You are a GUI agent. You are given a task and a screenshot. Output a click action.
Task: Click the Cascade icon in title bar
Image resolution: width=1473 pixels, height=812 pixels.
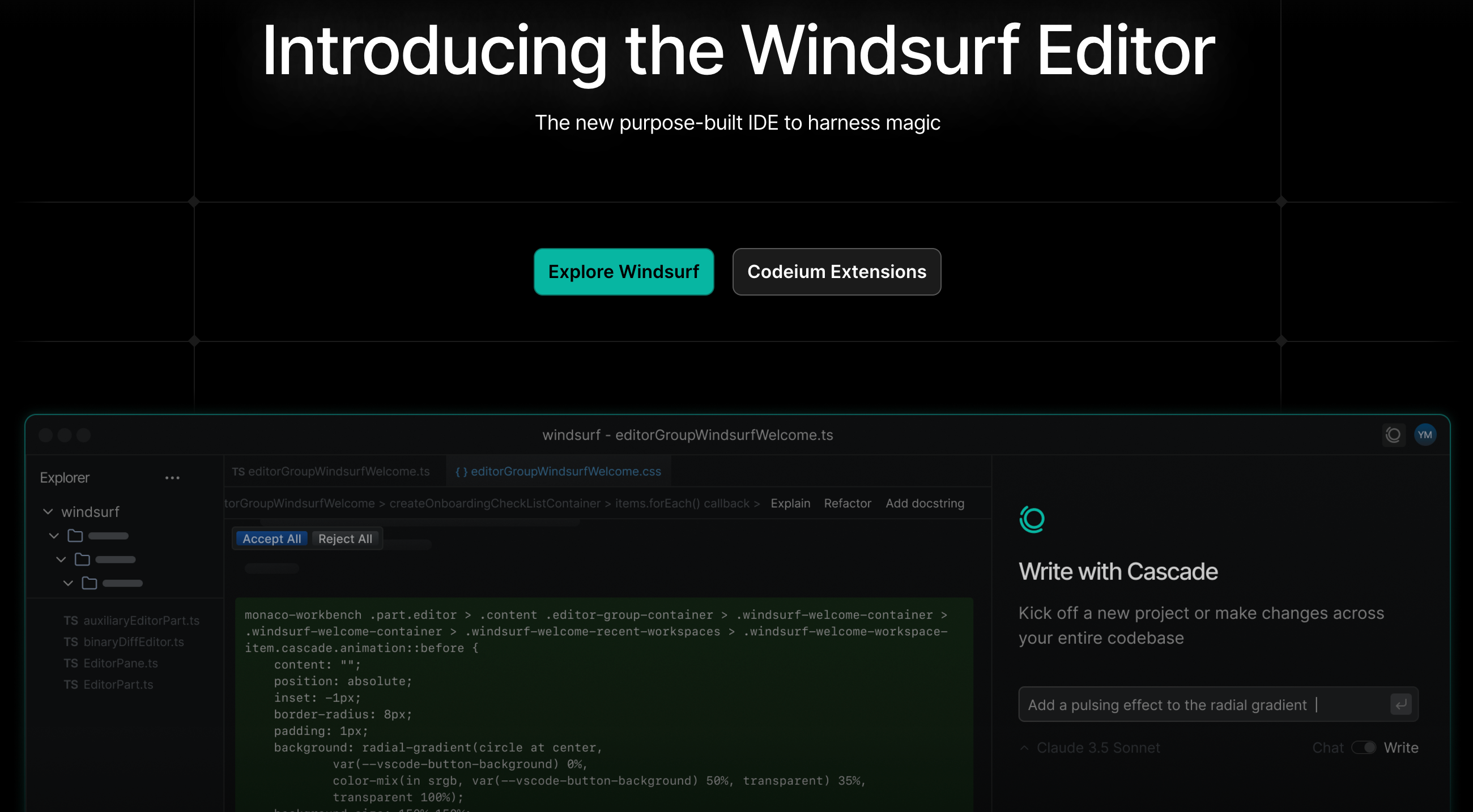[x=1394, y=435]
